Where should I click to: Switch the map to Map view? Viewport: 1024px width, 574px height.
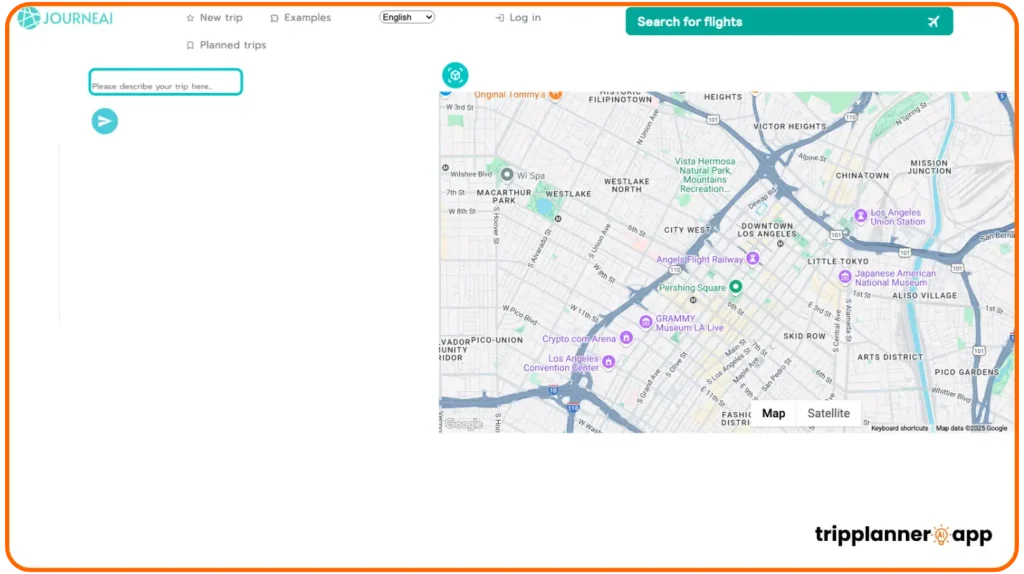(773, 413)
